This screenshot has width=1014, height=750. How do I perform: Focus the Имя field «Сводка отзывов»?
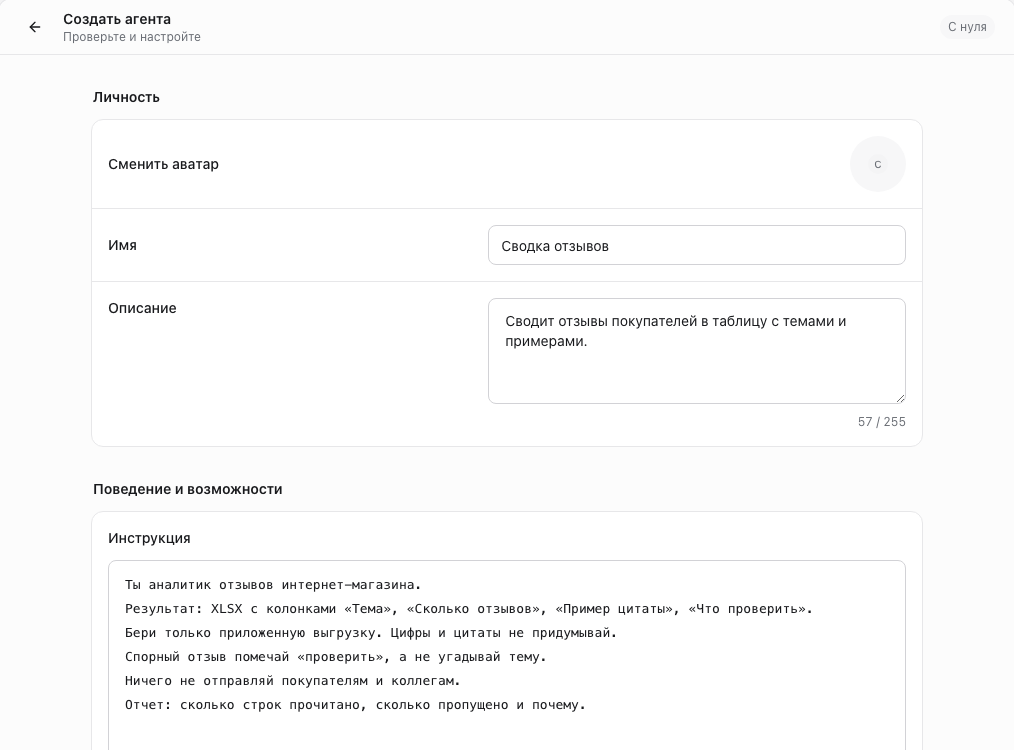click(x=696, y=245)
